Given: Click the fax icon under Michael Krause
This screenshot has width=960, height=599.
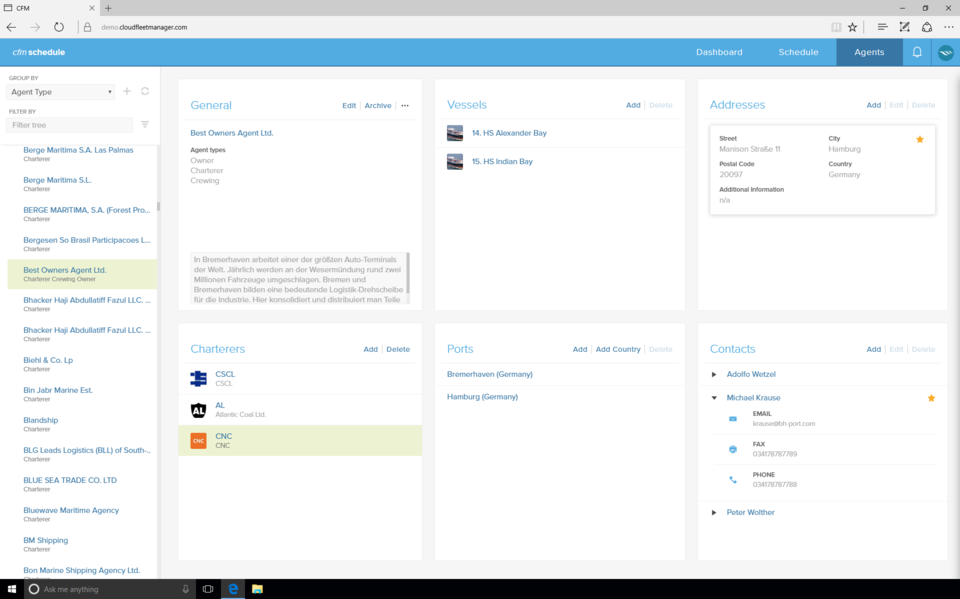Looking at the screenshot, I should click(733, 449).
